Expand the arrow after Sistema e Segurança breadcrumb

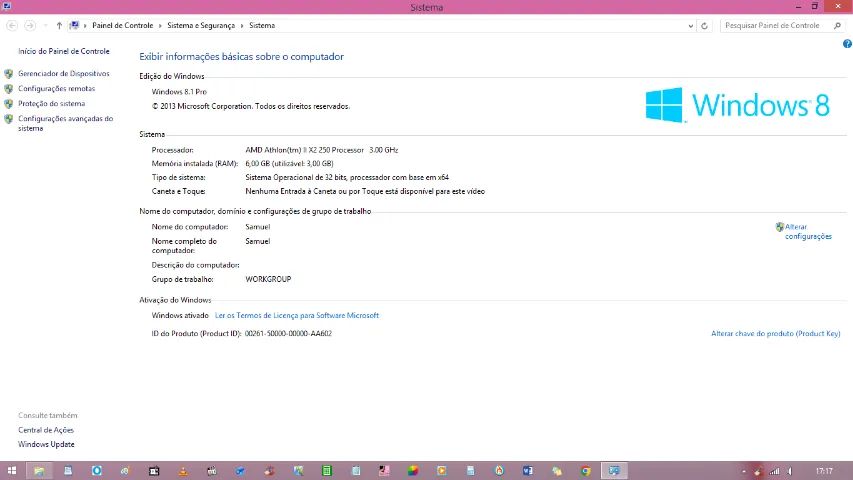(242, 26)
